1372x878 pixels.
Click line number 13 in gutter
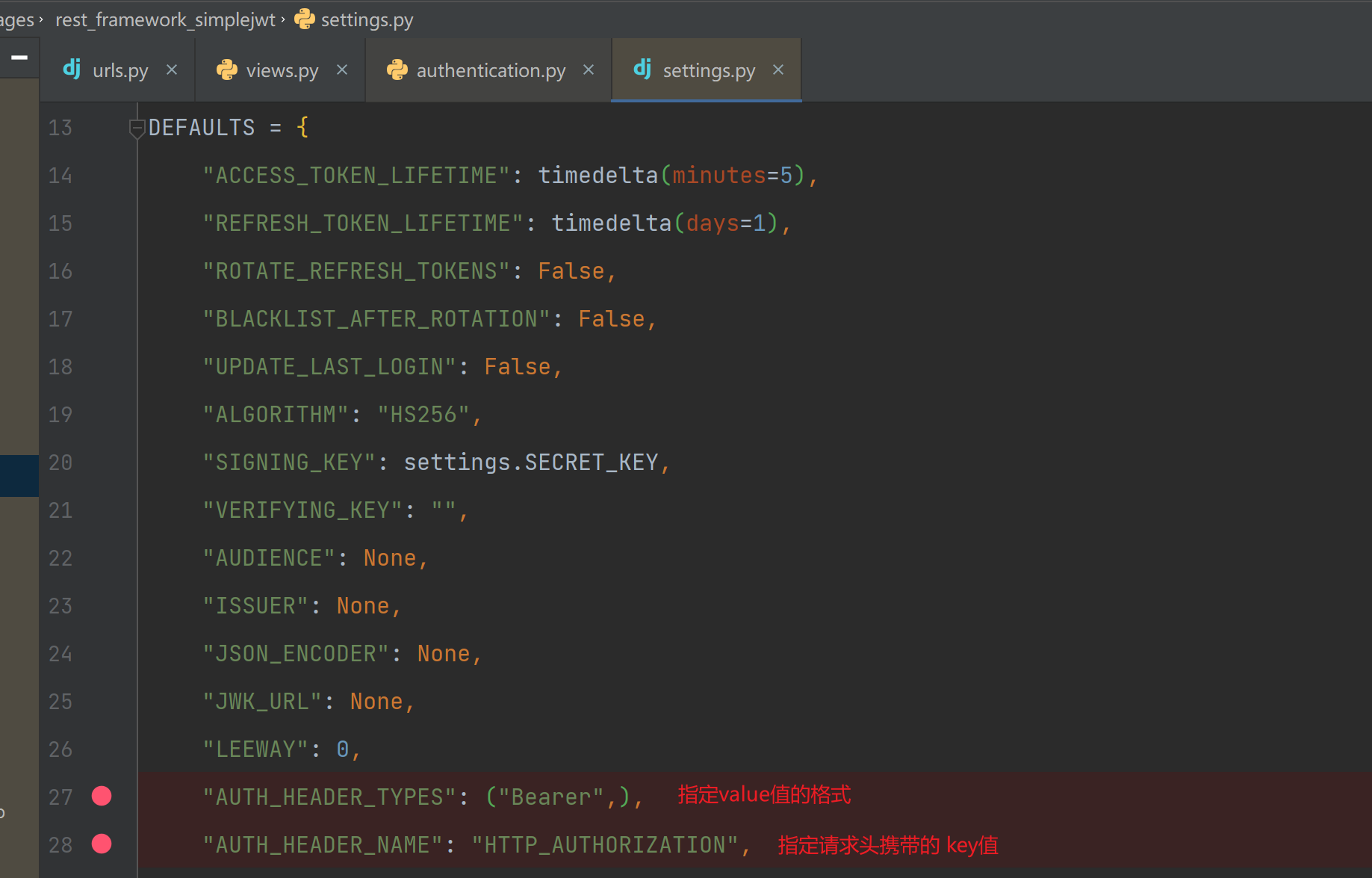pyautogui.click(x=60, y=128)
